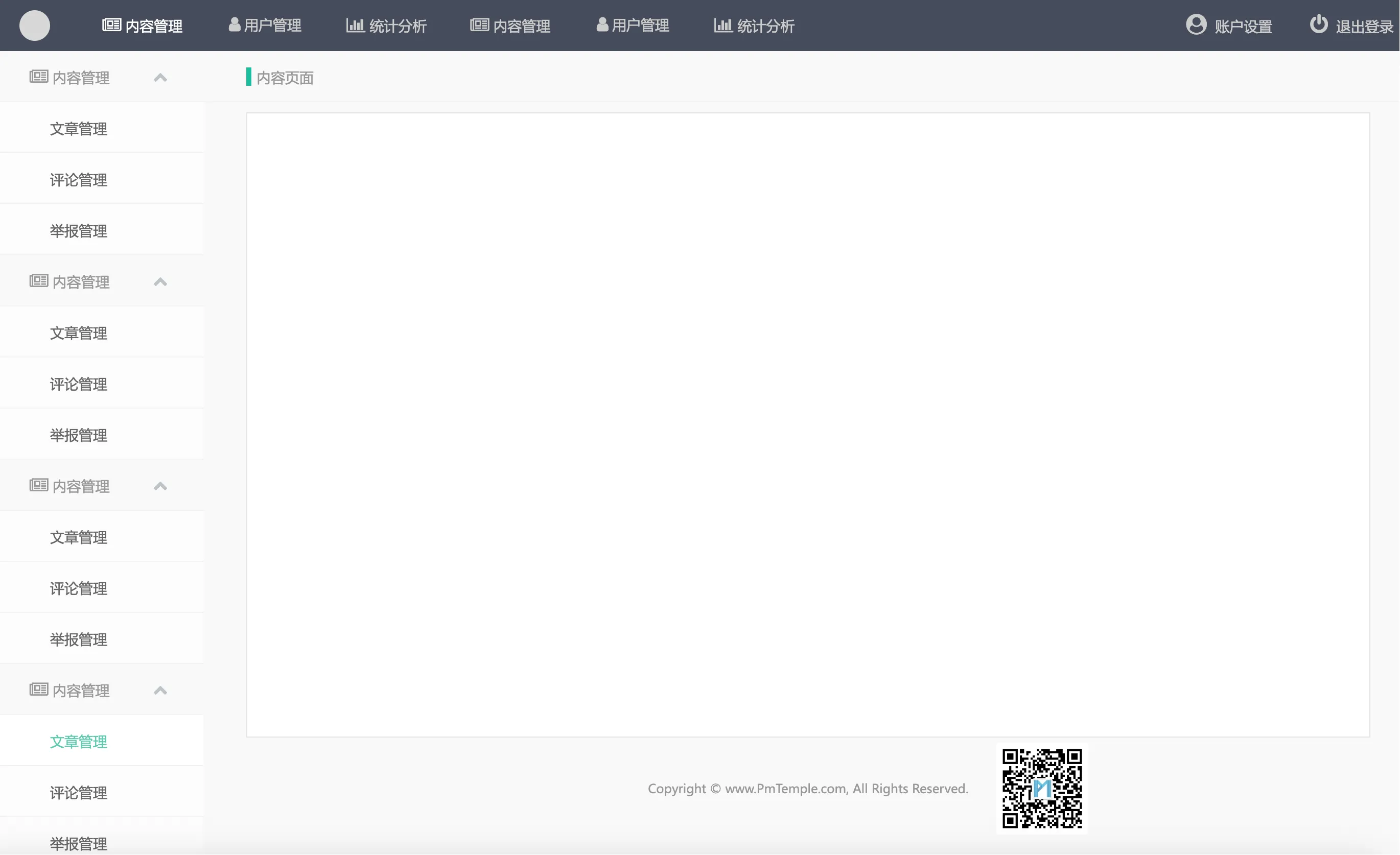Select 文章管理 highlighted in green
The width and height of the screenshot is (1400, 855).
78,742
